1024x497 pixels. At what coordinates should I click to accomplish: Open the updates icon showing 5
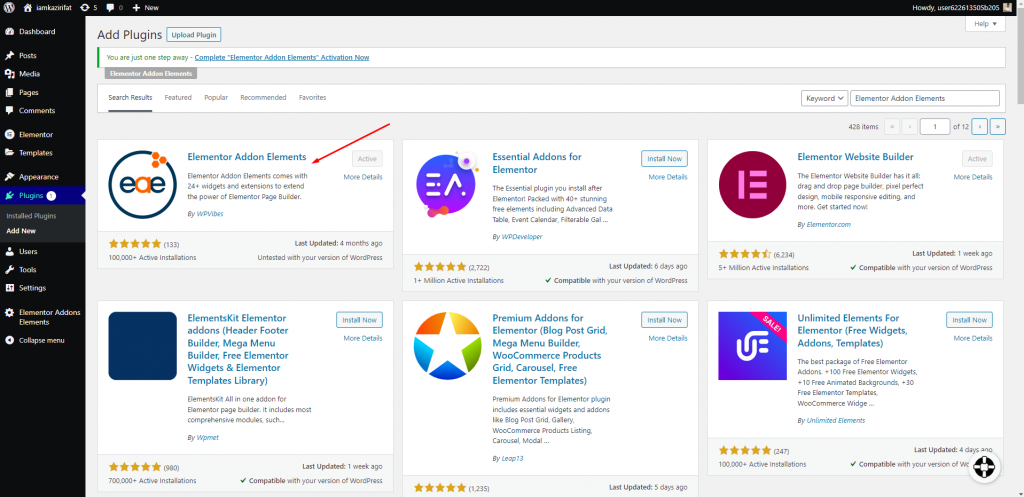tap(88, 7)
